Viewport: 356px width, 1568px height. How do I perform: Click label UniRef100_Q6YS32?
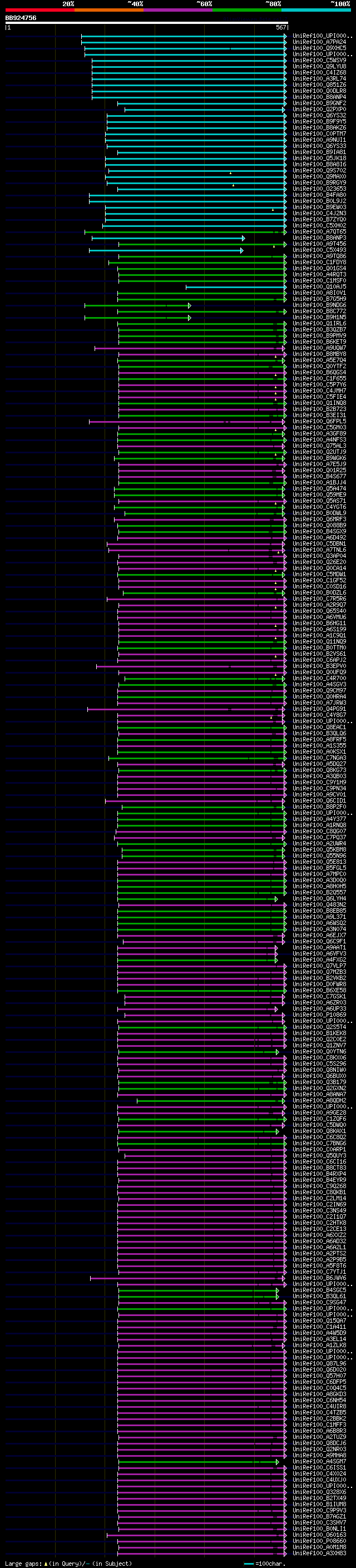pos(319,116)
